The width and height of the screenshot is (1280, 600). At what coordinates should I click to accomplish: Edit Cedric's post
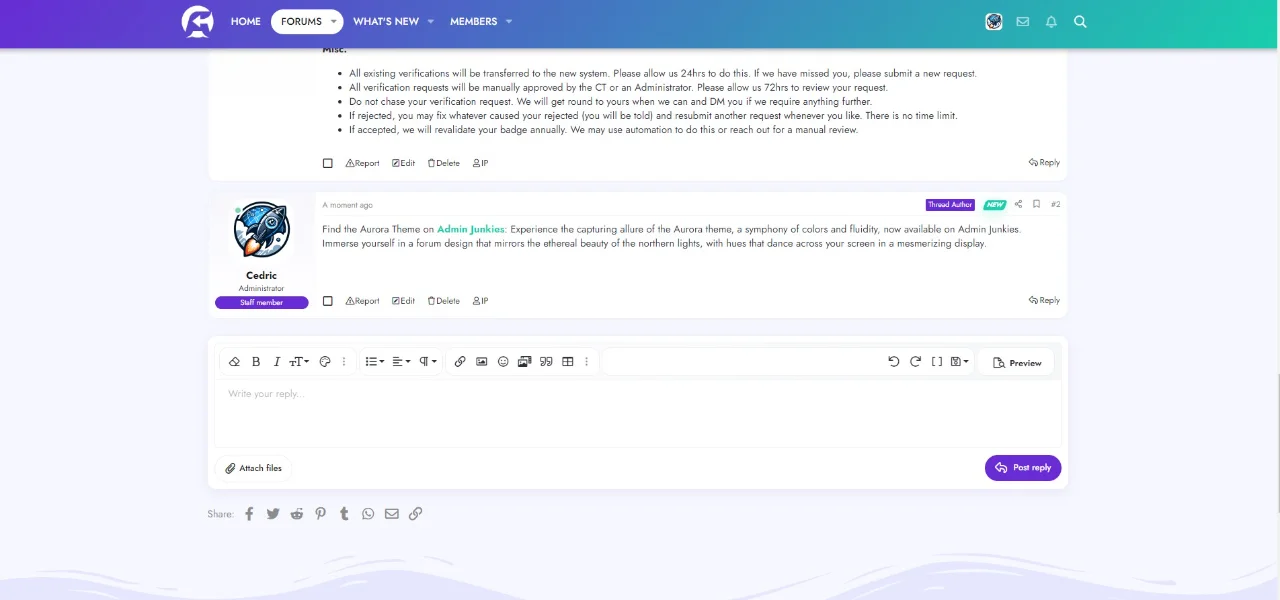coord(404,301)
